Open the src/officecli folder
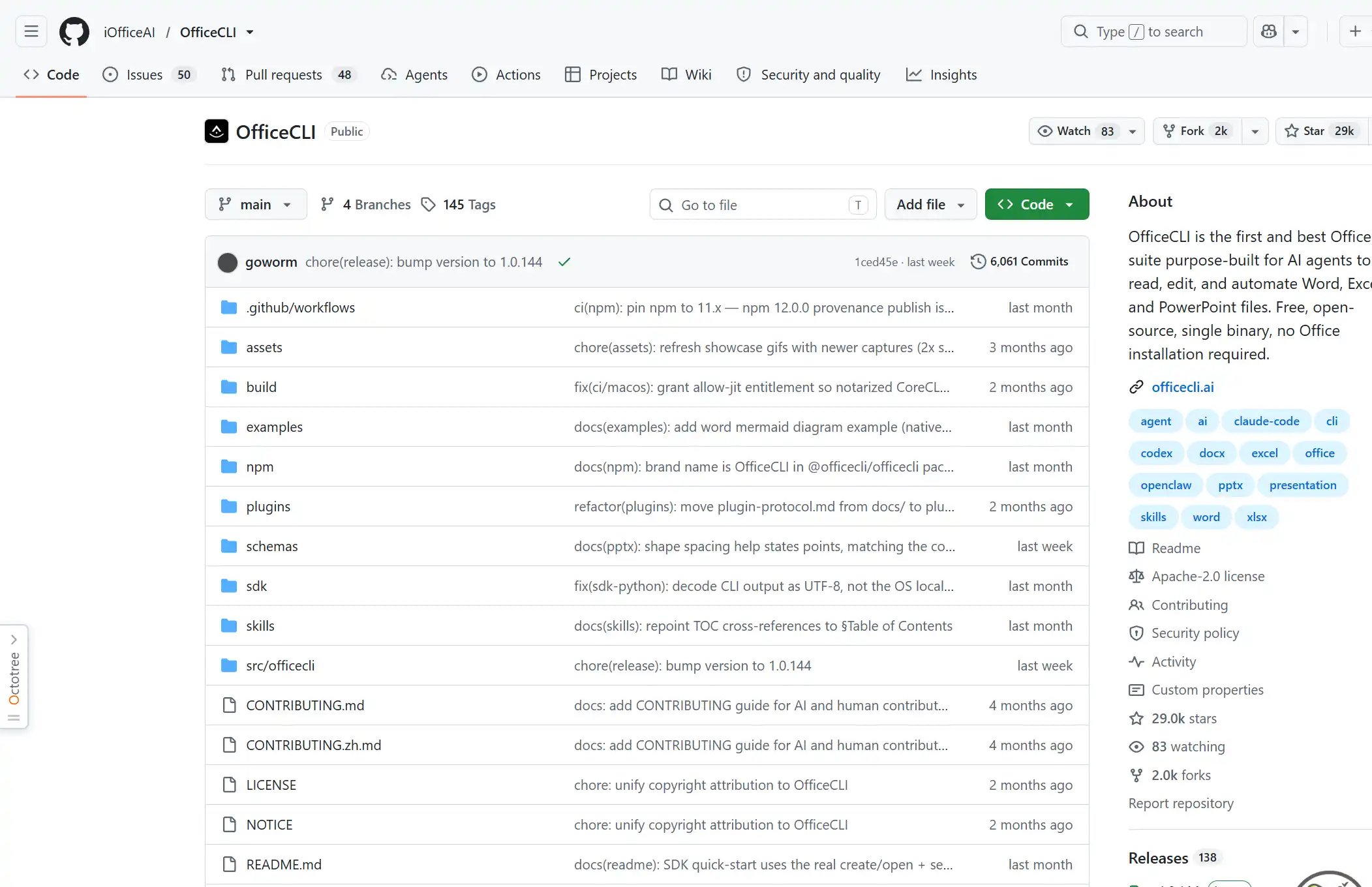This screenshot has height=887, width=1372. coord(280,665)
